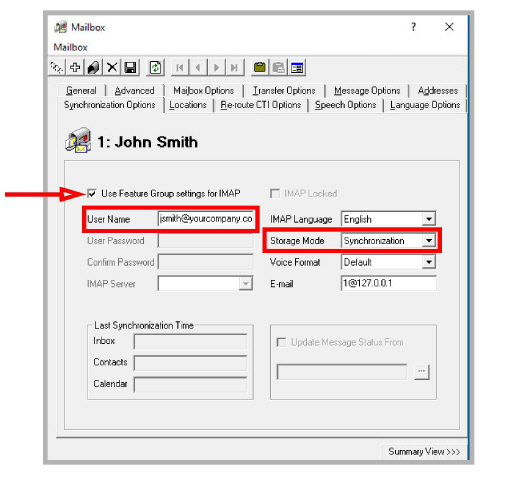Screen dimensions: 517x482
Task: Click the plus add-new toolbar icon
Action: pyautogui.click(x=75, y=68)
